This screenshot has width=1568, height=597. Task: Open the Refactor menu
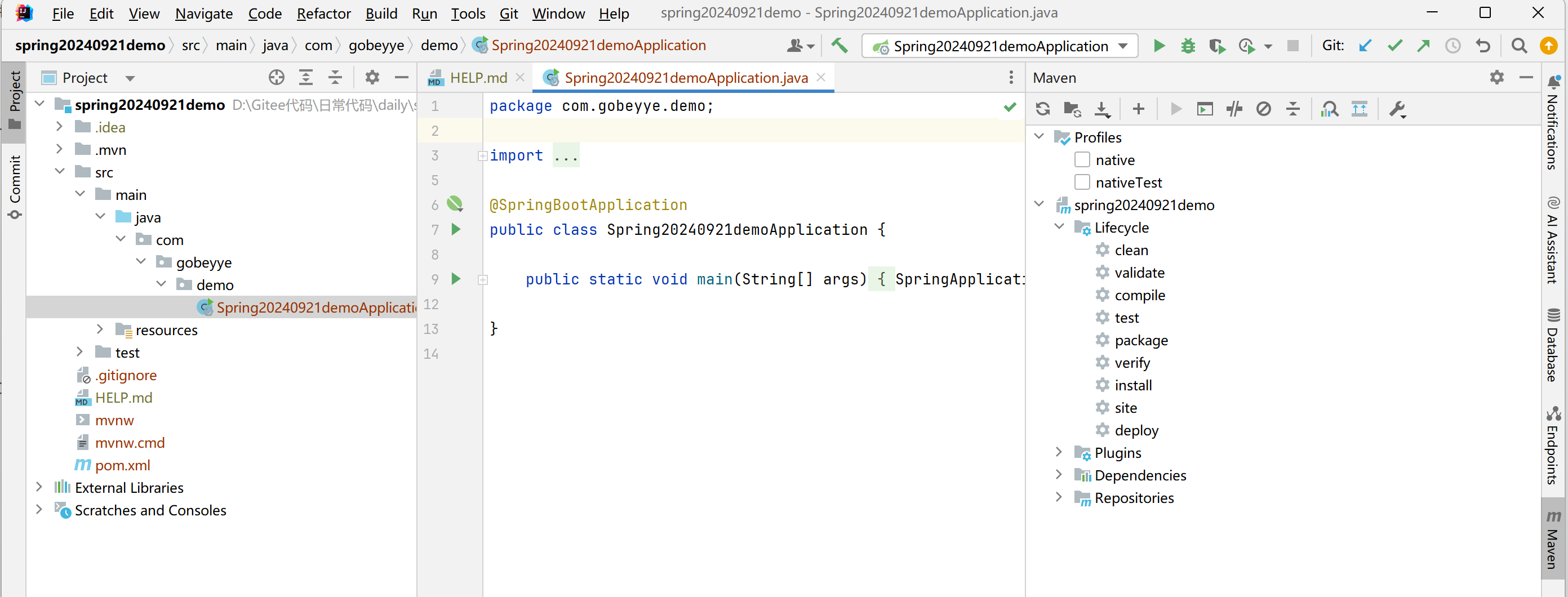pyautogui.click(x=323, y=14)
